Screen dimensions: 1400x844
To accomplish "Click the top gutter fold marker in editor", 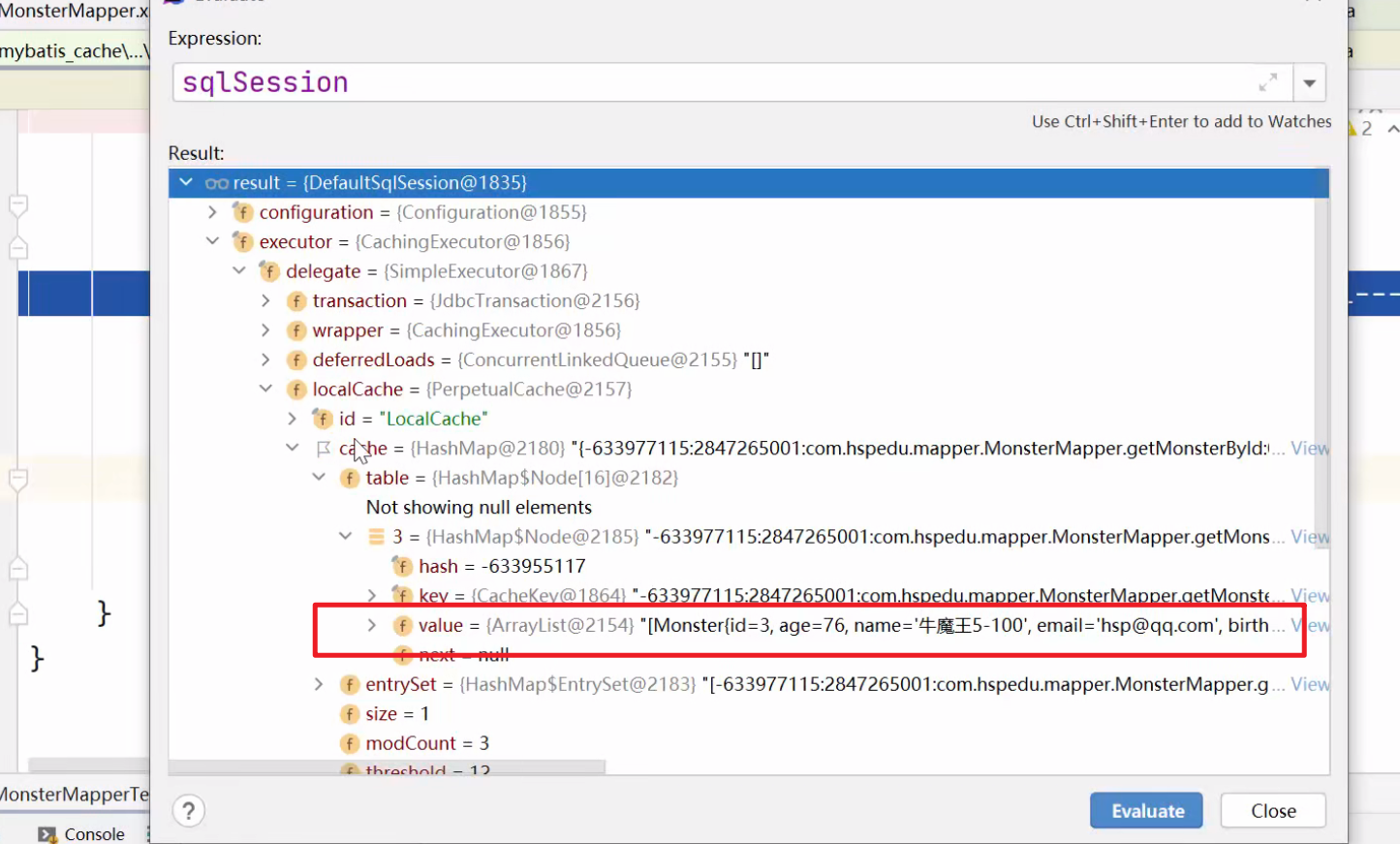I will (x=17, y=205).
